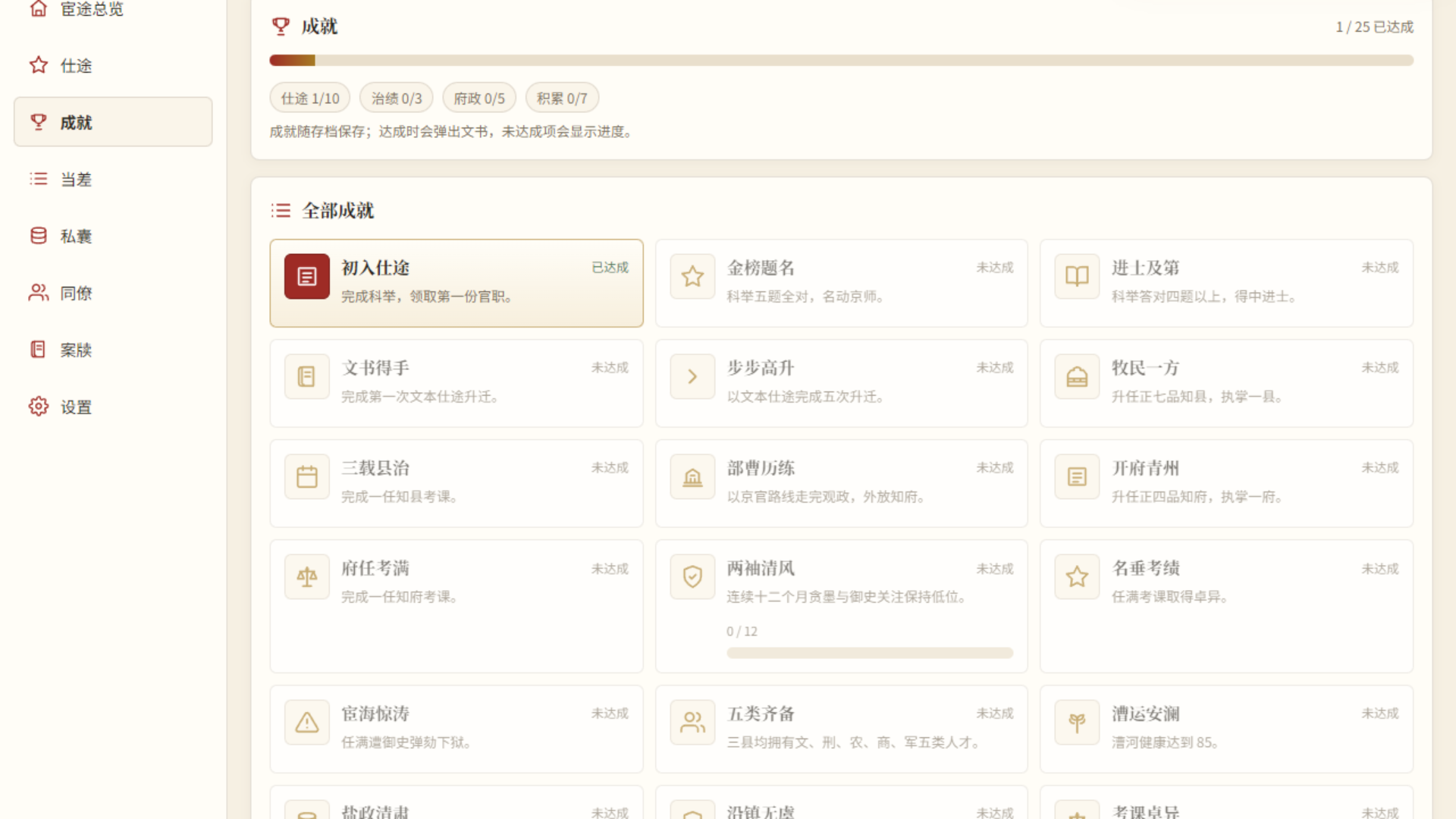Select the 开府青州 achievement title
This screenshot has width=1456, height=819.
pyautogui.click(x=1145, y=468)
